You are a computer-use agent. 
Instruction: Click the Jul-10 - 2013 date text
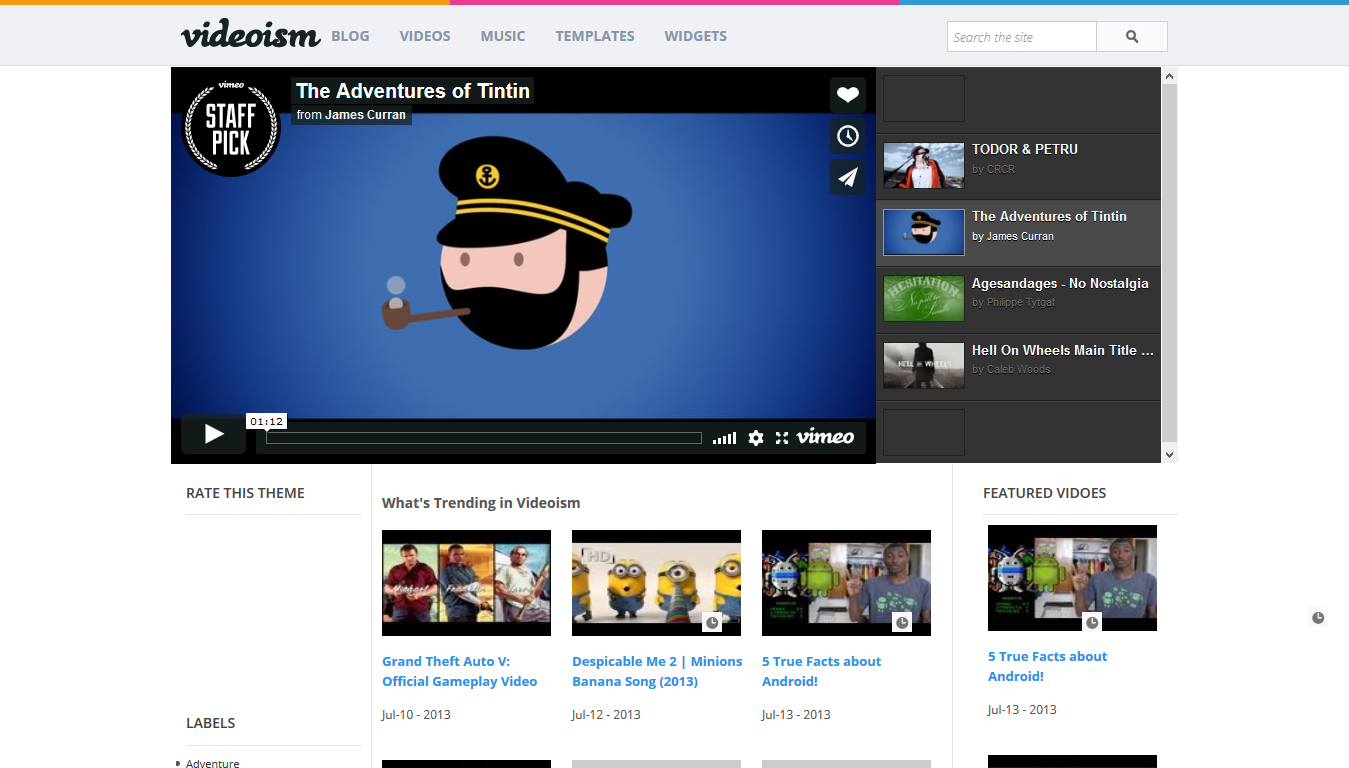pos(416,714)
